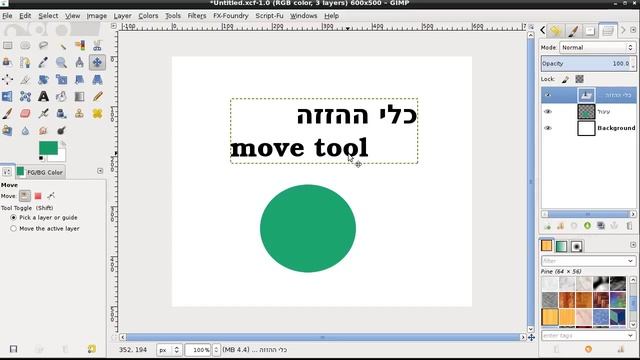This screenshot has height=360, width=640.
Task: Set Move mode to Path
Action: [x=51, y=196]
